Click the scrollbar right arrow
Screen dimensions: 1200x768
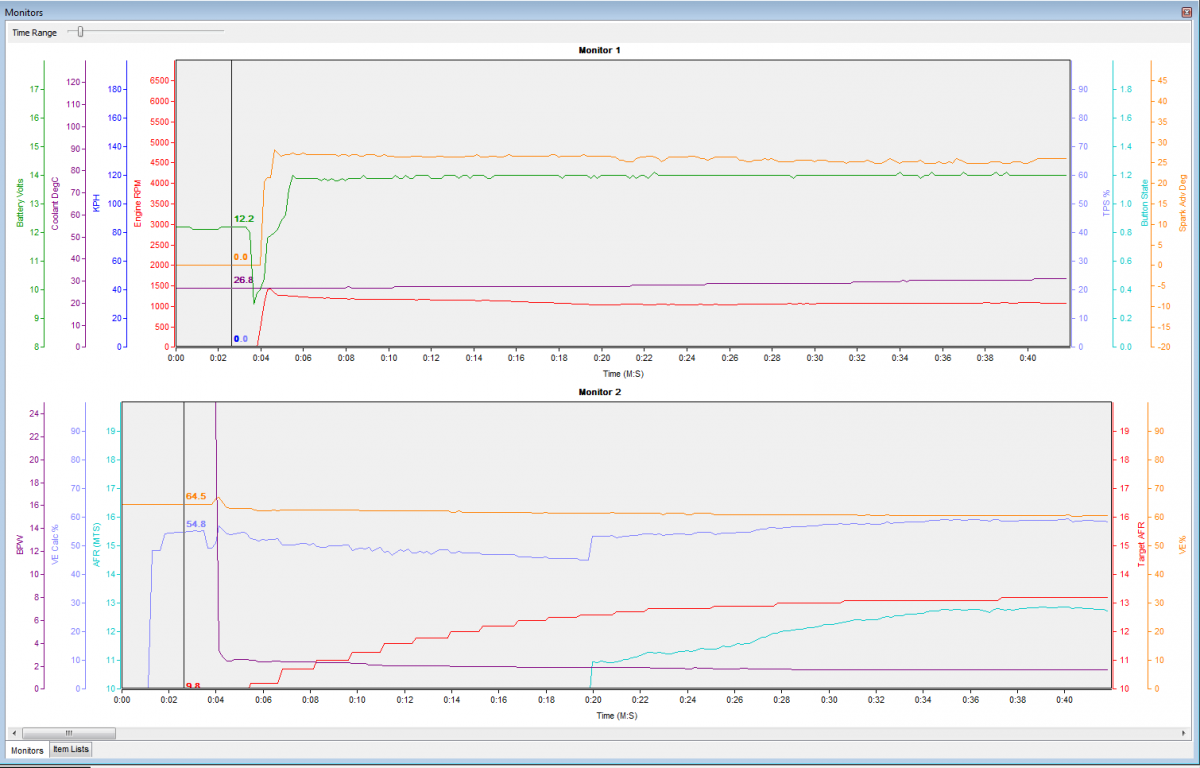point(1186,733)
